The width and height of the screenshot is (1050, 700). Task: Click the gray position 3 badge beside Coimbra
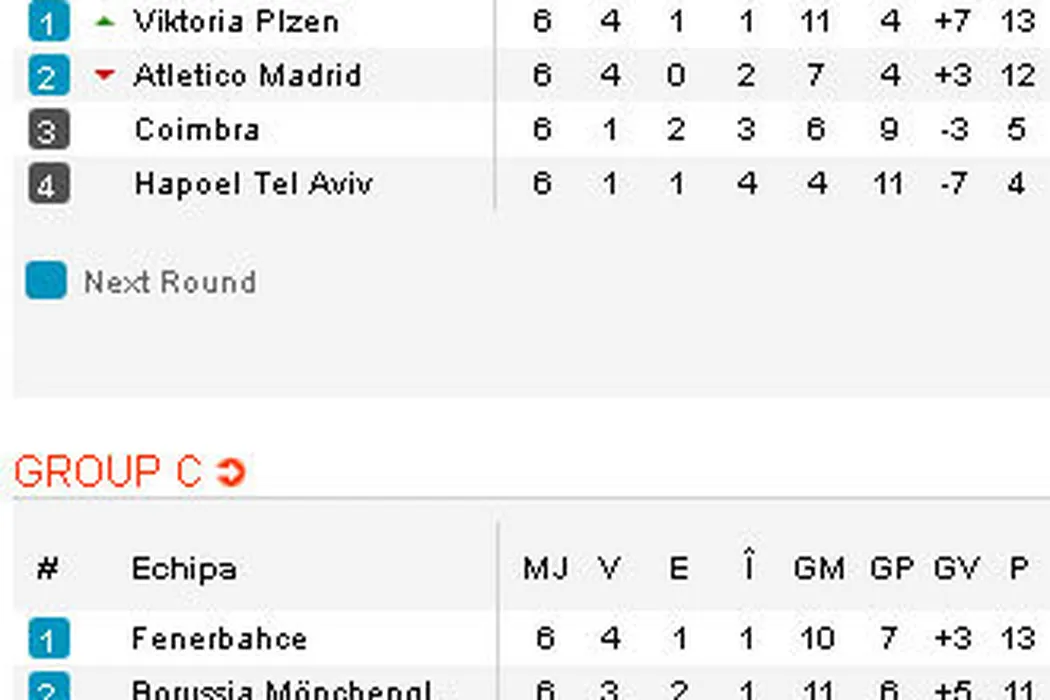[48, 130]
